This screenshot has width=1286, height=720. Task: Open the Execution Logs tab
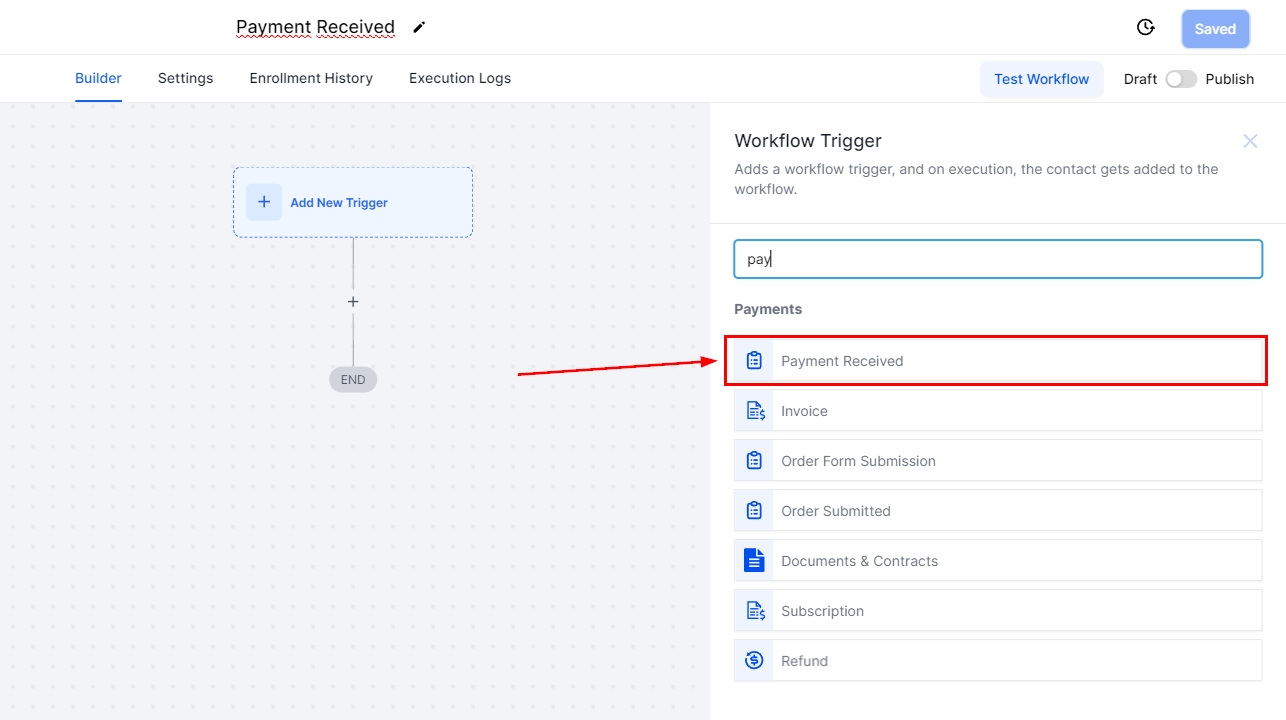[460, 78]
